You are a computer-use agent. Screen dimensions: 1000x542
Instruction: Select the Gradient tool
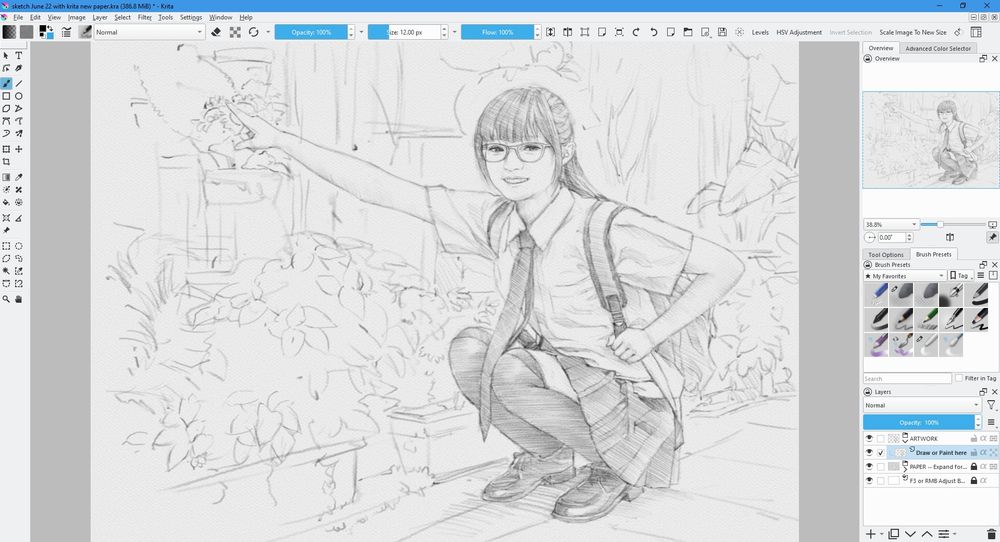coord(6,177)
